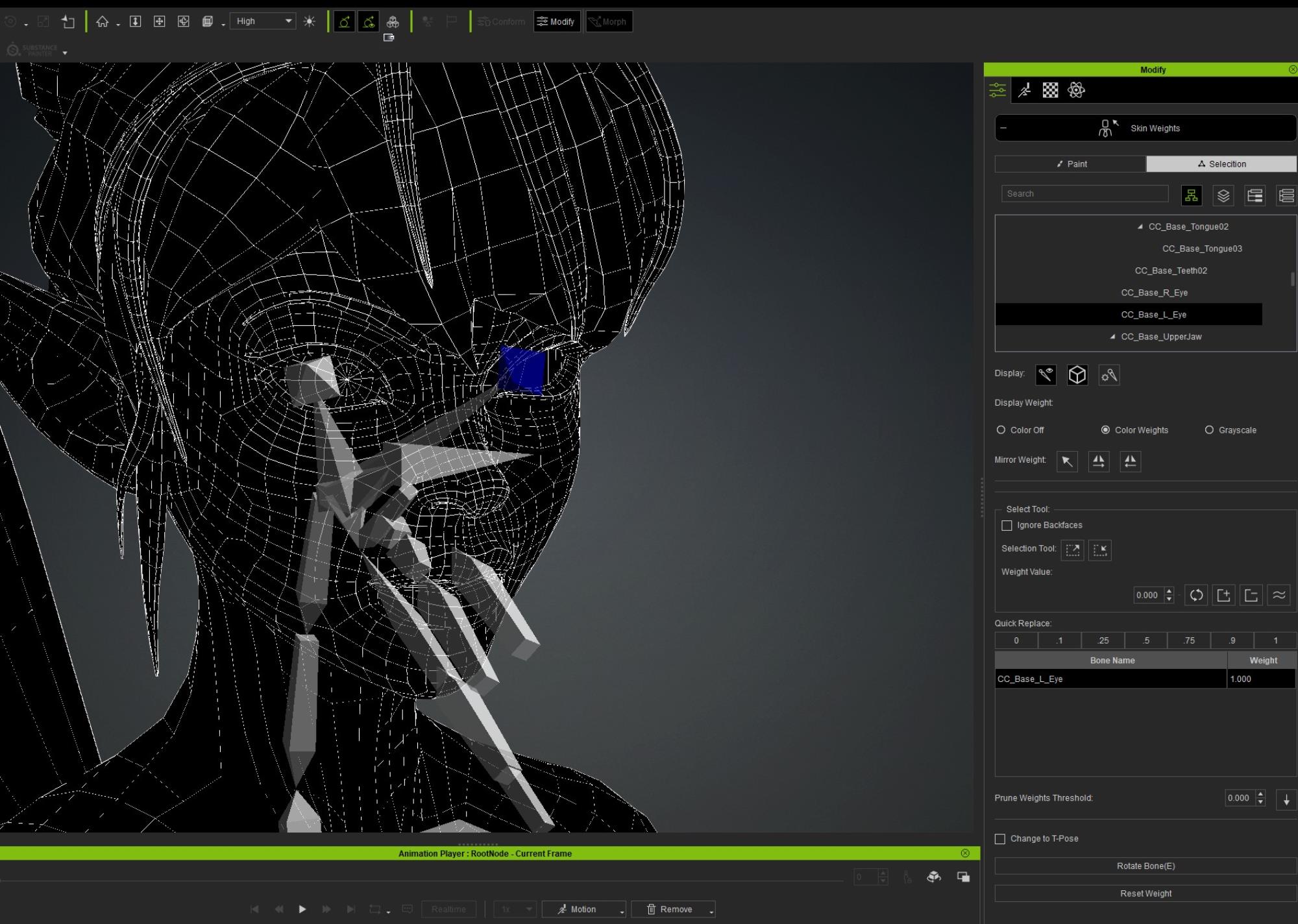
Task: Select CC_Base_Teeth02 bone in tree
Action: [x=1171, y=271]
